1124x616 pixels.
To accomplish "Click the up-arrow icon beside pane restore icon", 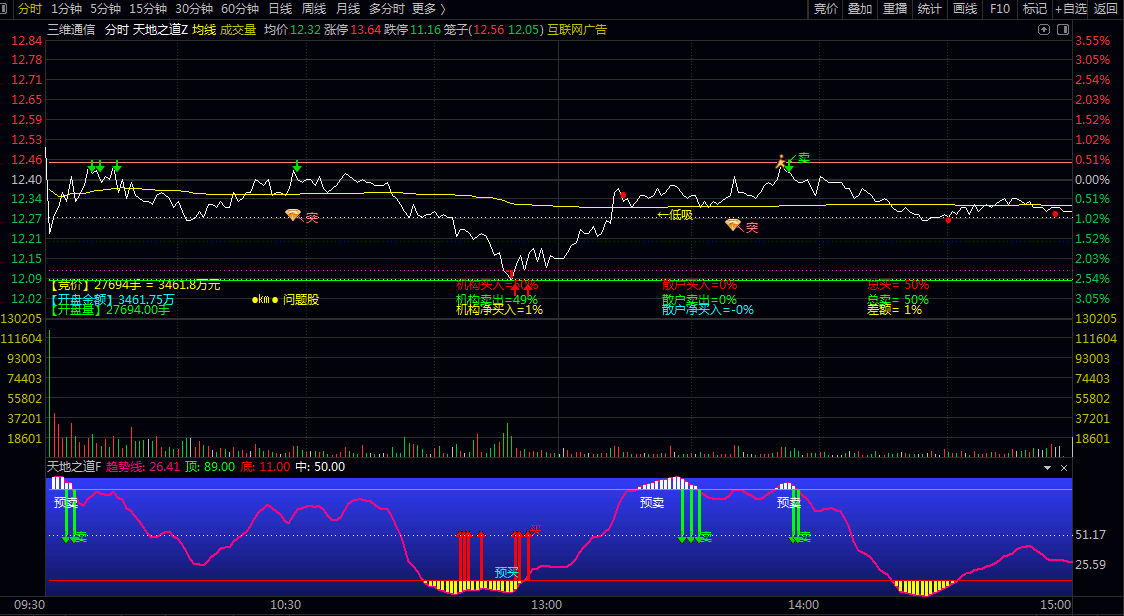I will click(1045, 30).
